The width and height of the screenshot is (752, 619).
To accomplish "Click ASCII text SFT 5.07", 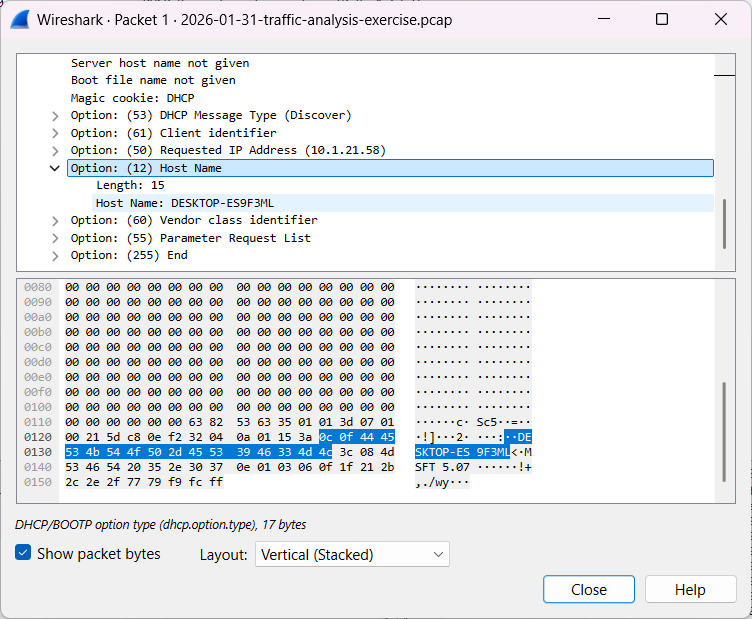I will (x=442, y=467).
